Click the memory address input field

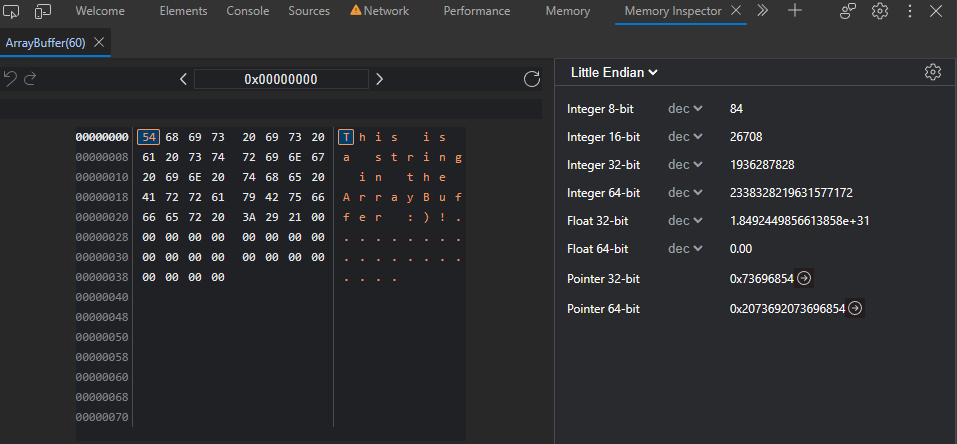point(280,79)
